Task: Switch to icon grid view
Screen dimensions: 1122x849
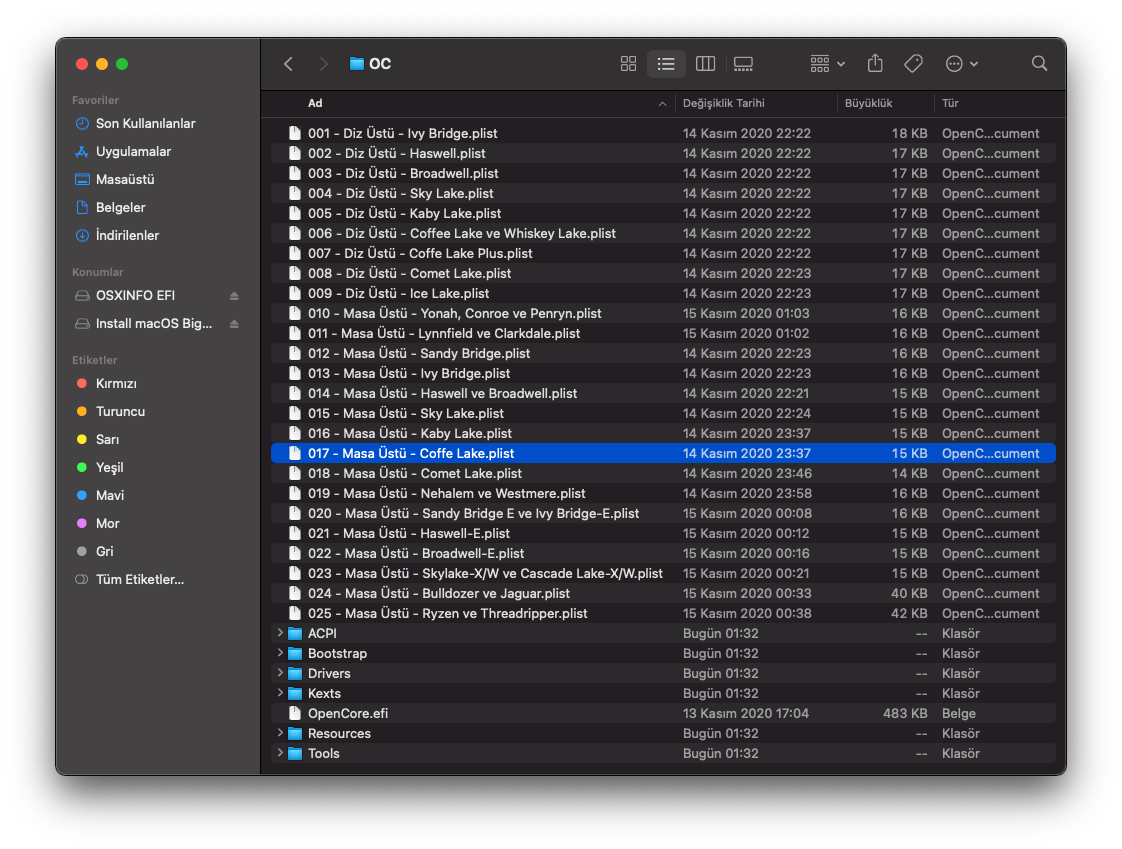Action: (628, 64)
